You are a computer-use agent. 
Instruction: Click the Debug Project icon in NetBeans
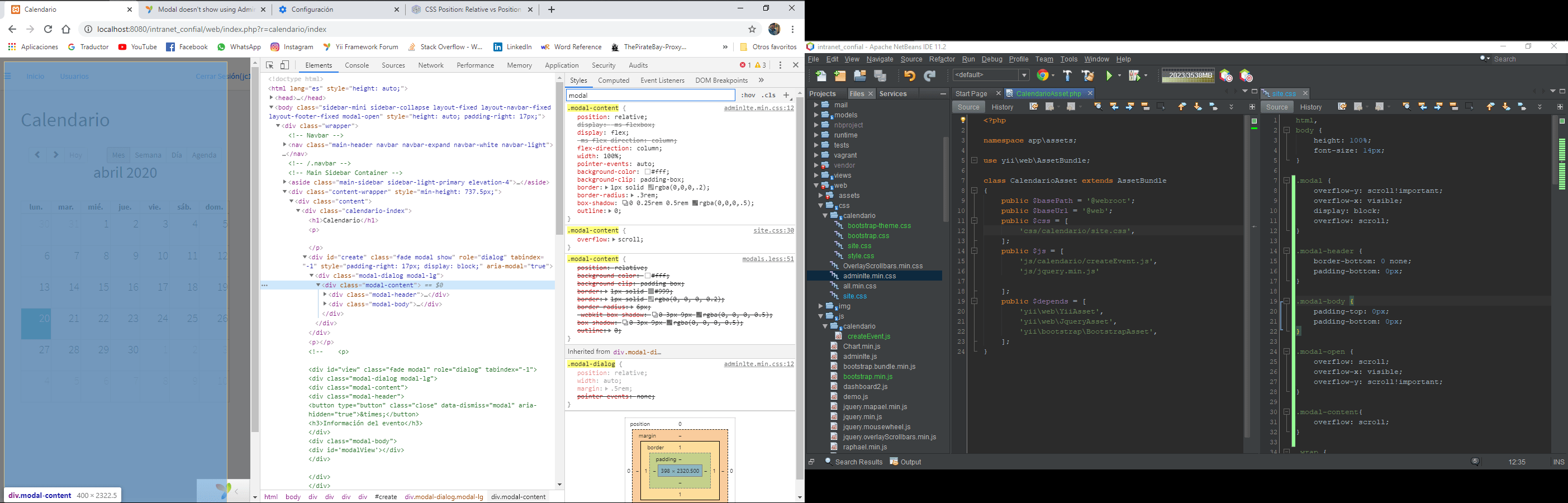(1134, 75)
